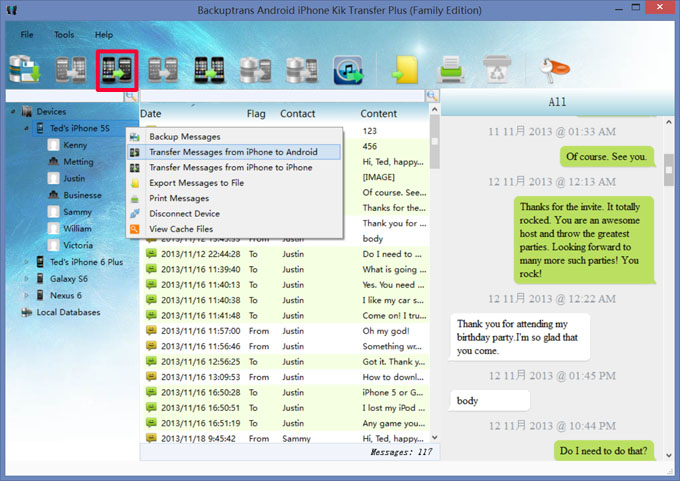680x481 pixels.
Task: Click the device tree search field
Action: tap(65, 96)
